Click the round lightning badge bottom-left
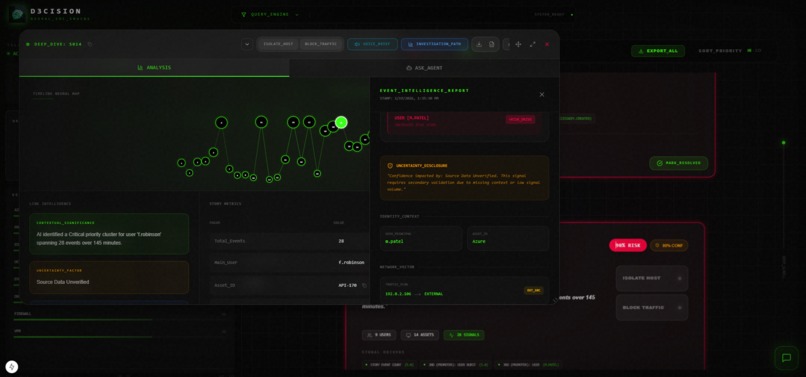 click(12, 367)
